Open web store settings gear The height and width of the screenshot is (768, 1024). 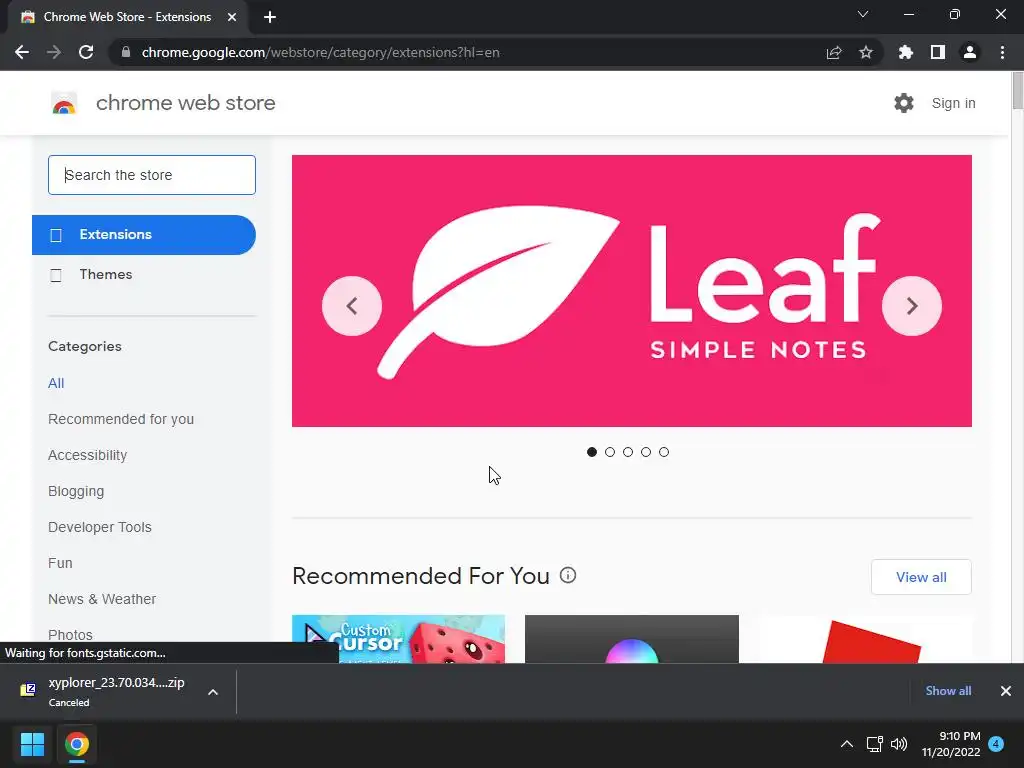(904, 103)
